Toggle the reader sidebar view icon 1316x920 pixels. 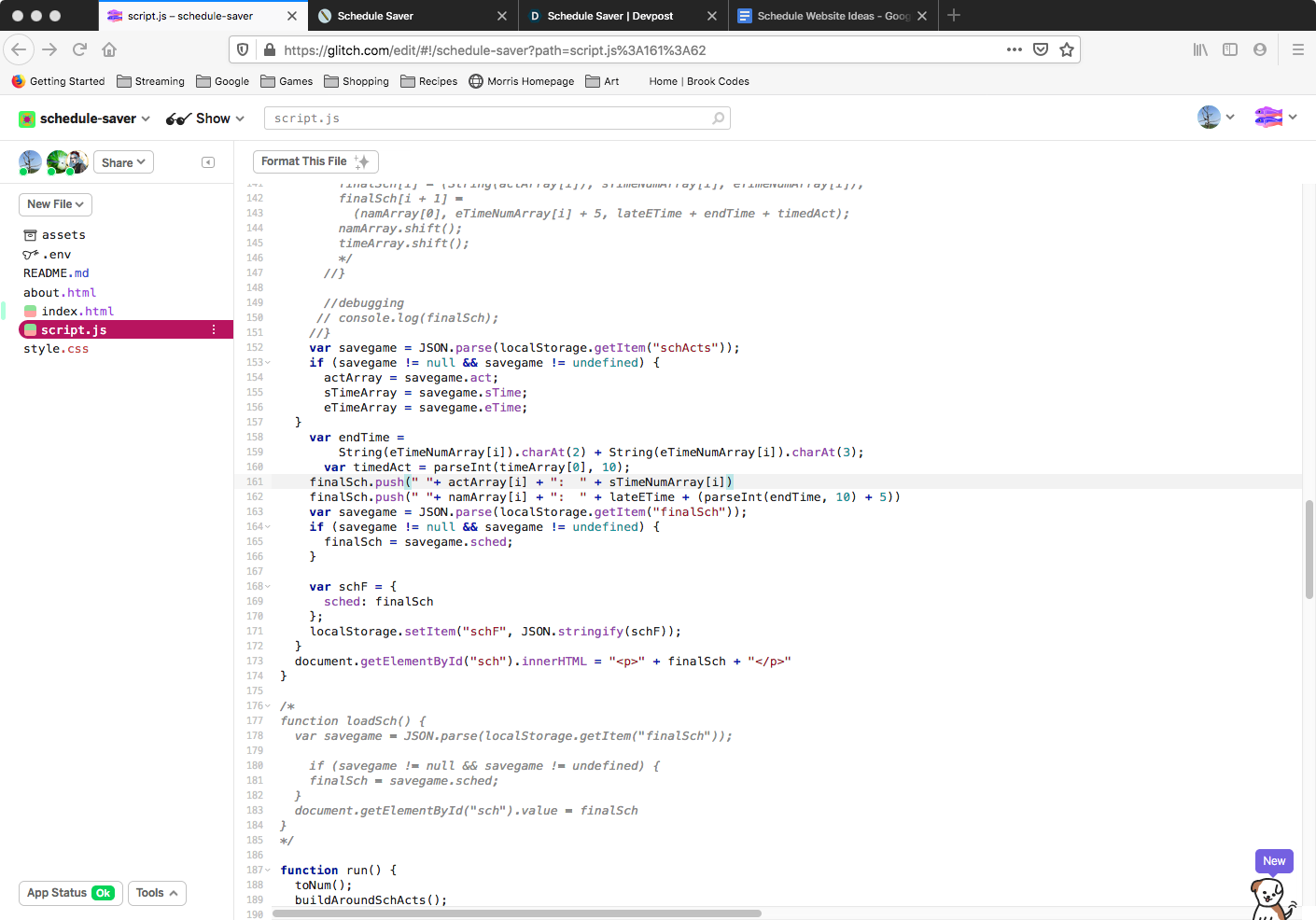click(x=1230, y=49)
